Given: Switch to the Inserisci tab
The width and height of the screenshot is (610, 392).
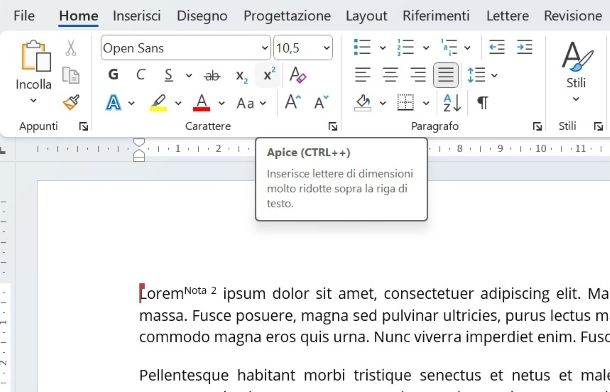Looking at the screenshot, I should click(x=137, y=16).
